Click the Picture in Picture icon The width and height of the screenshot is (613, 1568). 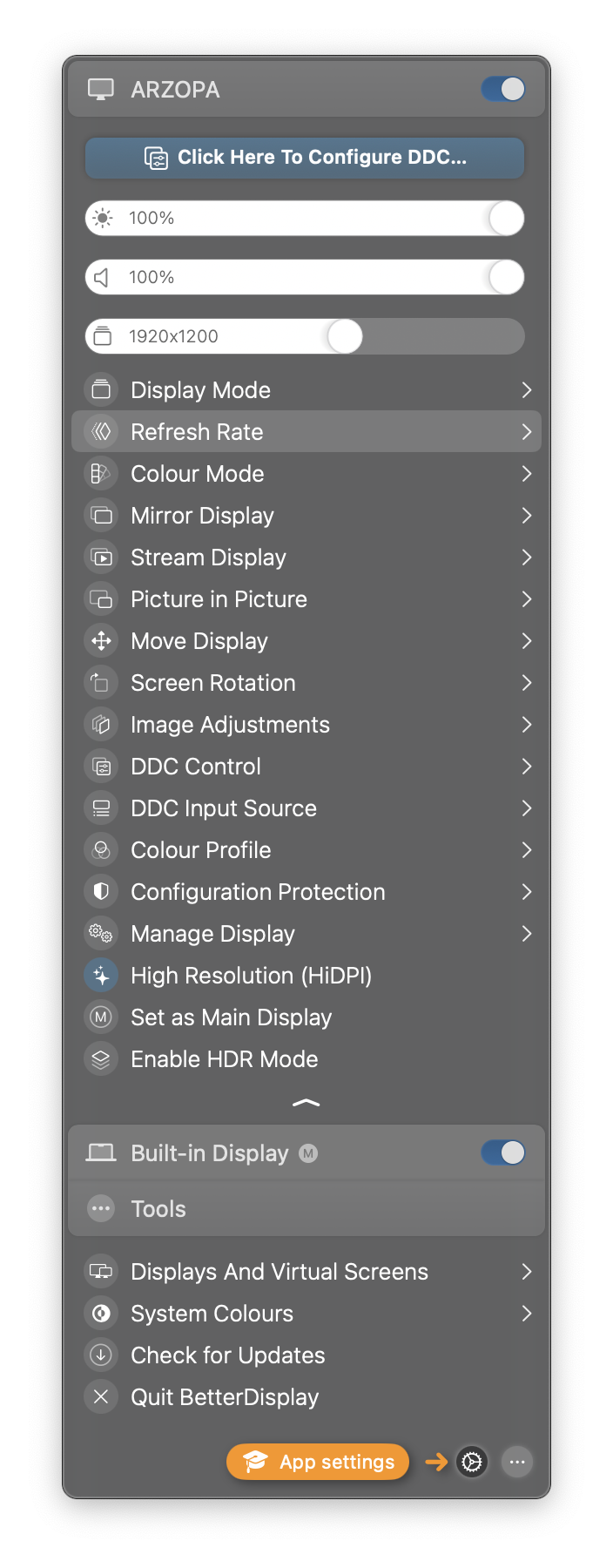101,599
